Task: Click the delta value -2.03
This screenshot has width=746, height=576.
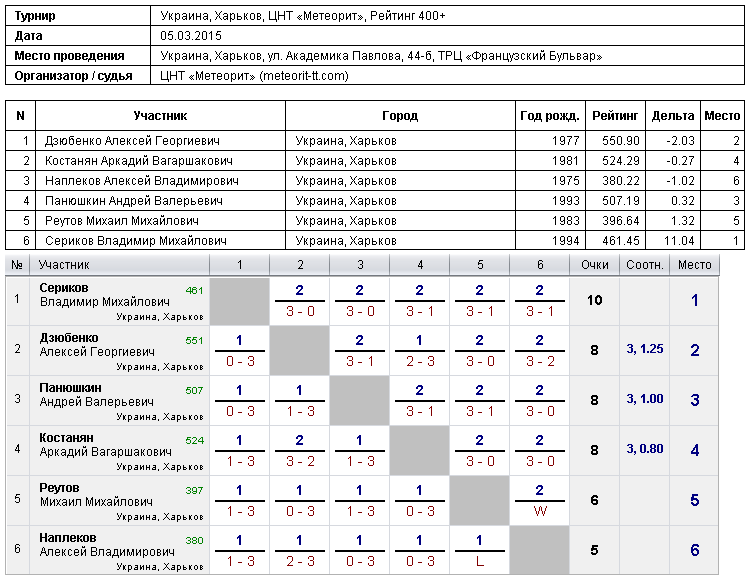Action: pos(680,141)
